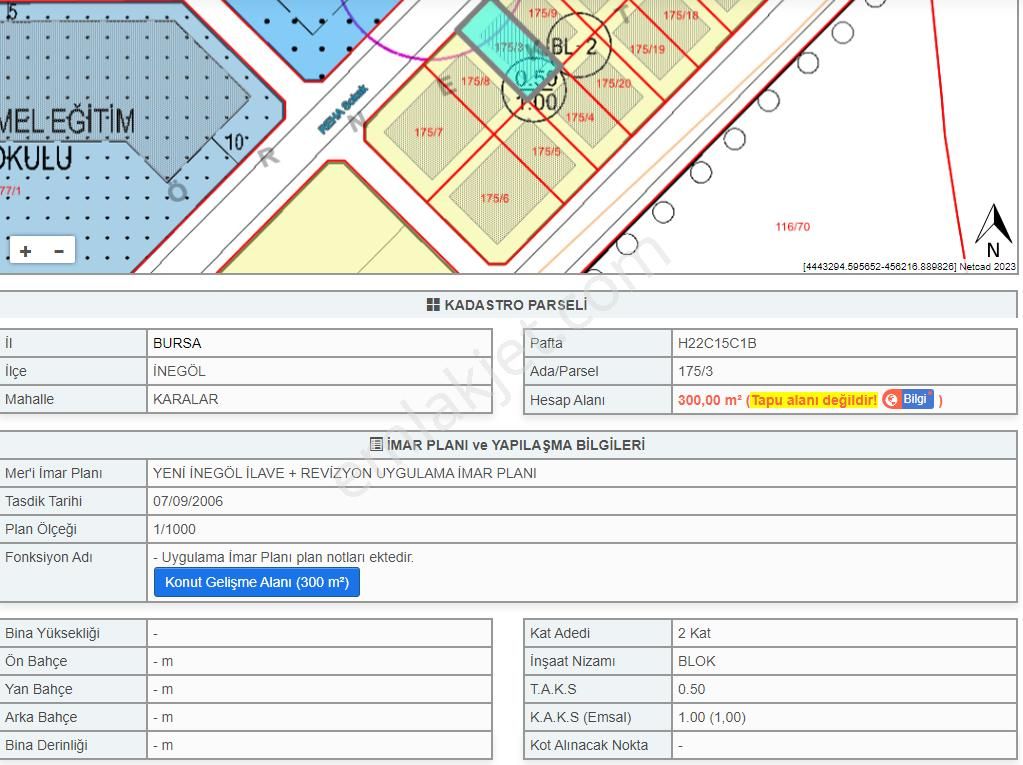
Task: Click the grid icon beside KADASTRO PARSELİ
Action: pos(434,305)
